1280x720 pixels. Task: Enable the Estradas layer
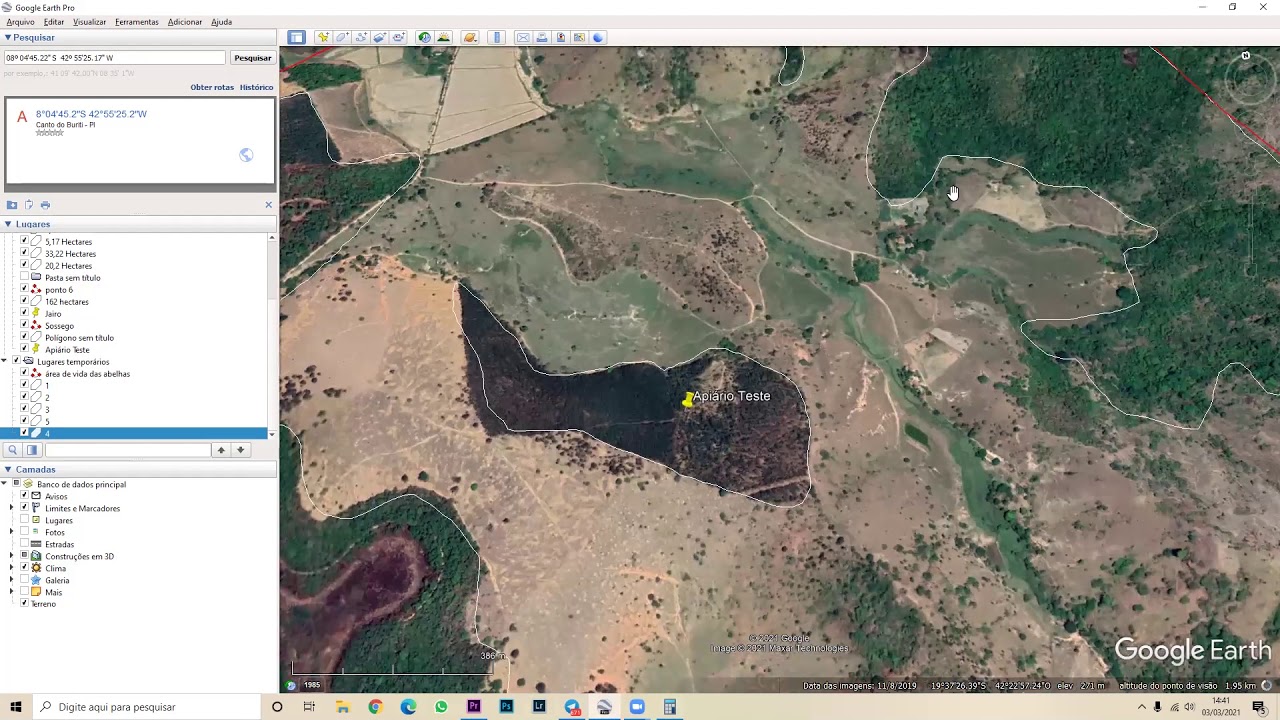pyautogui.click(x=25, y=544)
